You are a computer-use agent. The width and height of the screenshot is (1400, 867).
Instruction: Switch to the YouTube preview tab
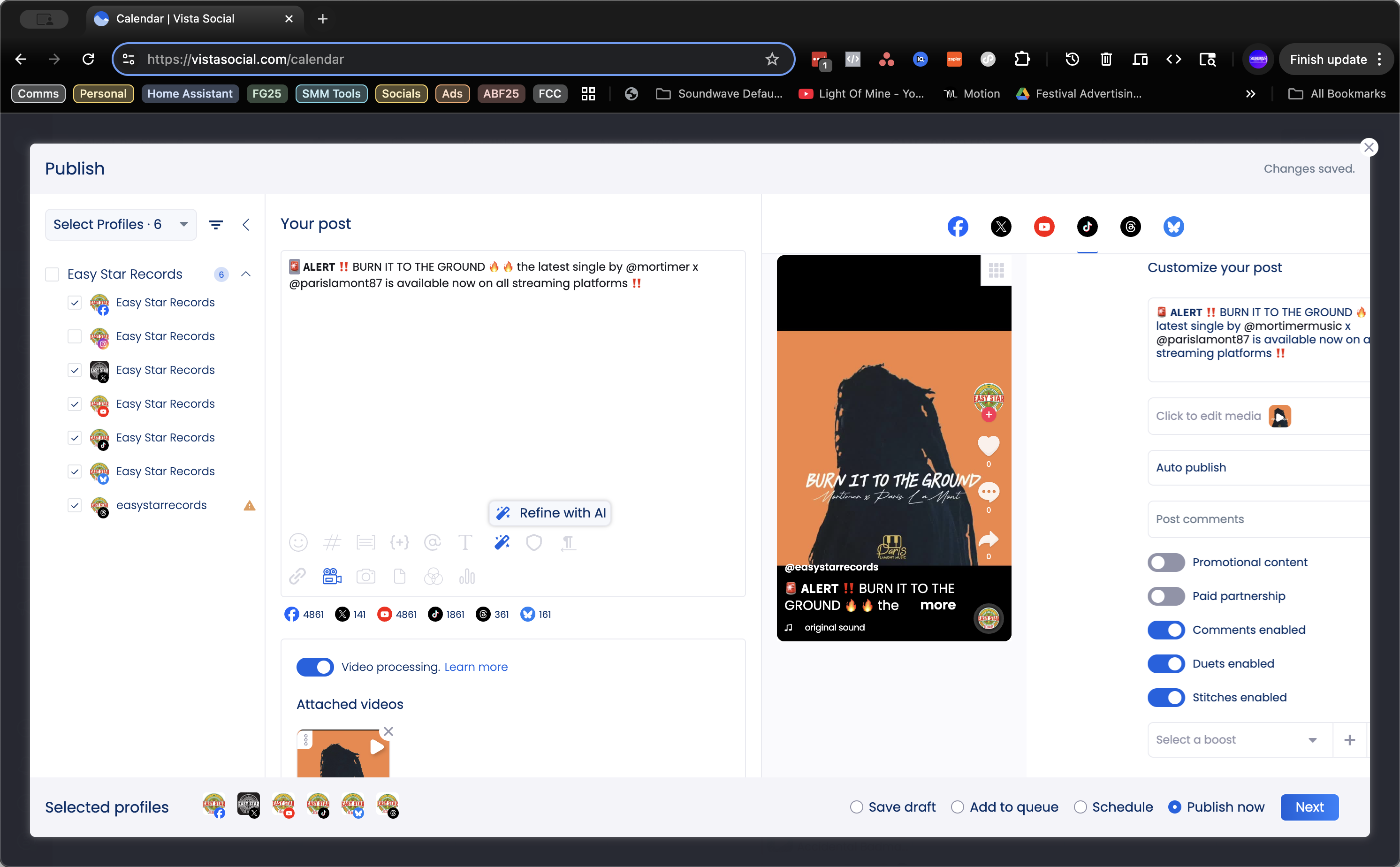point(1044,227)
